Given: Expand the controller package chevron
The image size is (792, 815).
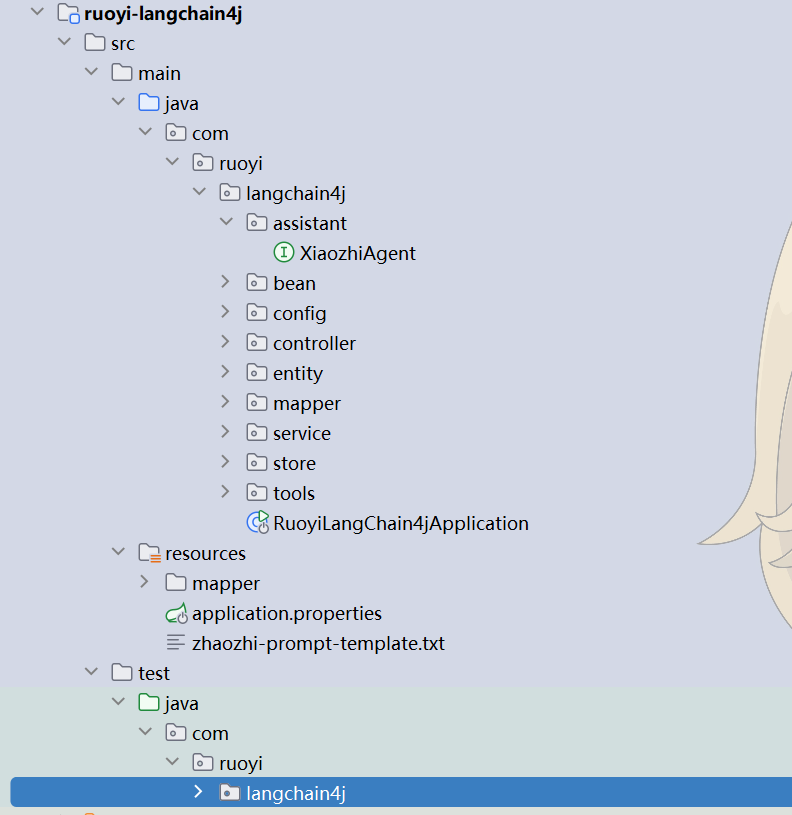Looking at the screenshot, I should point(226,343).
